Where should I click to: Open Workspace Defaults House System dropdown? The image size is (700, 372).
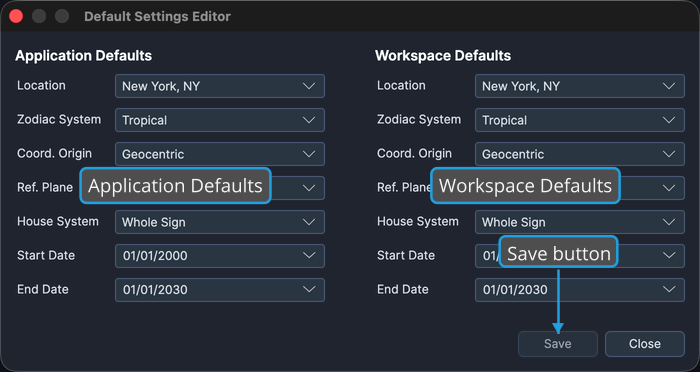coord(579,222)
